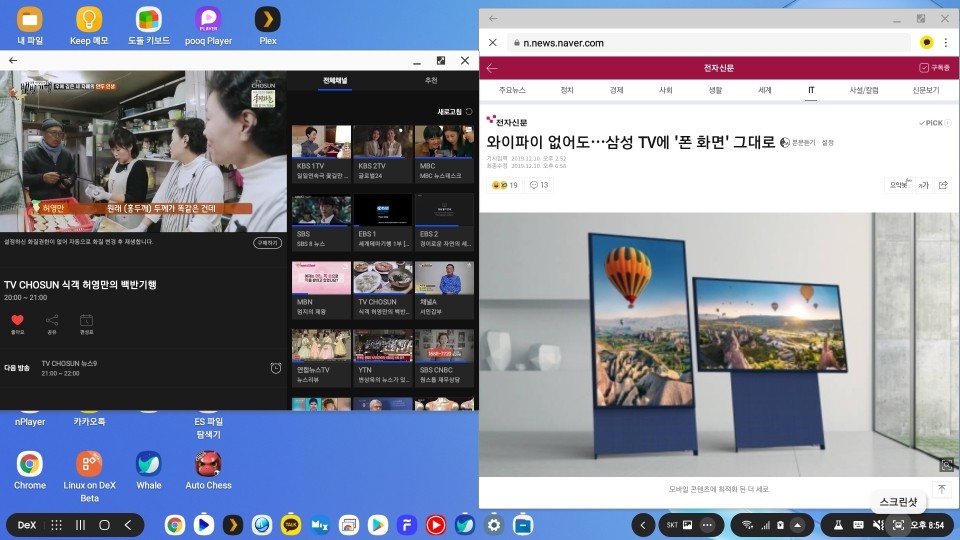Image resolution: width=960 pixels, height=540 pixels.
Task: Switch to the 추천 tab in pooq
Action: [431, 80]
